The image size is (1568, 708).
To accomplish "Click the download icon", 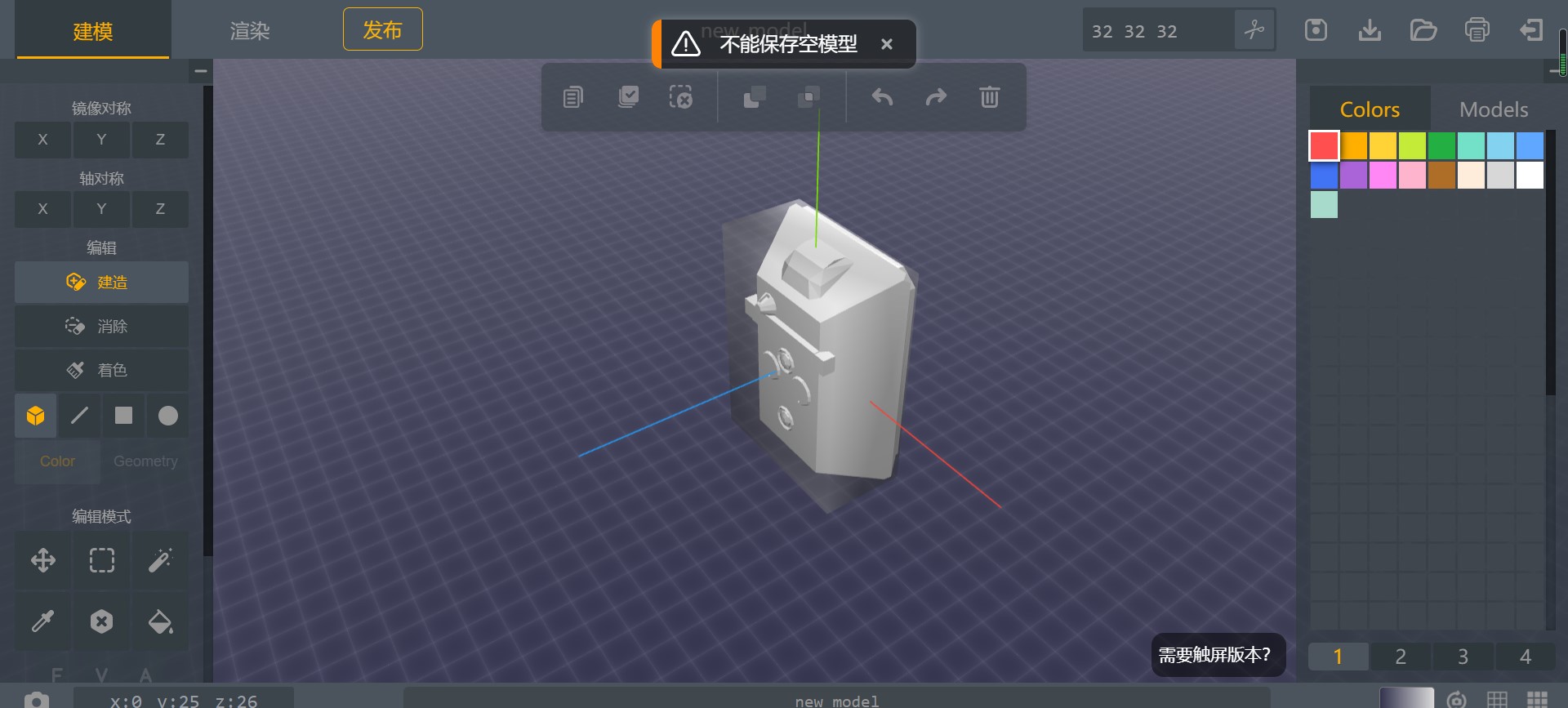I will (x=1370, y=30).
